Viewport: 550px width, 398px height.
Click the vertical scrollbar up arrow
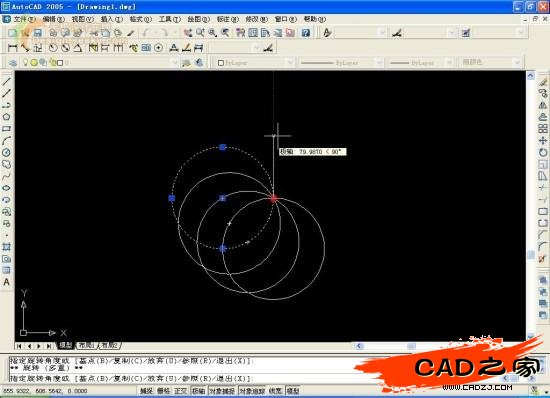point(530,75)
